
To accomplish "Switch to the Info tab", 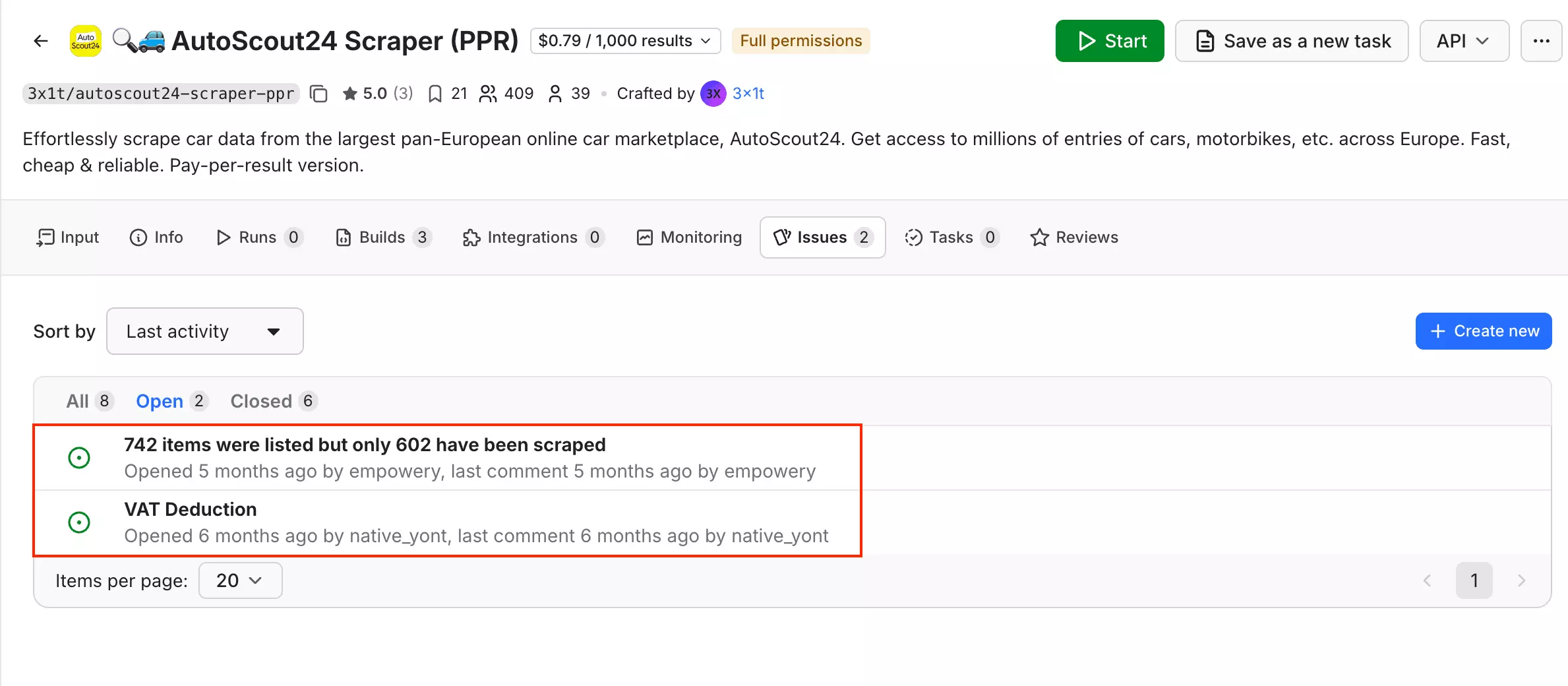I will pyautogui.click(x=156, y=237).
